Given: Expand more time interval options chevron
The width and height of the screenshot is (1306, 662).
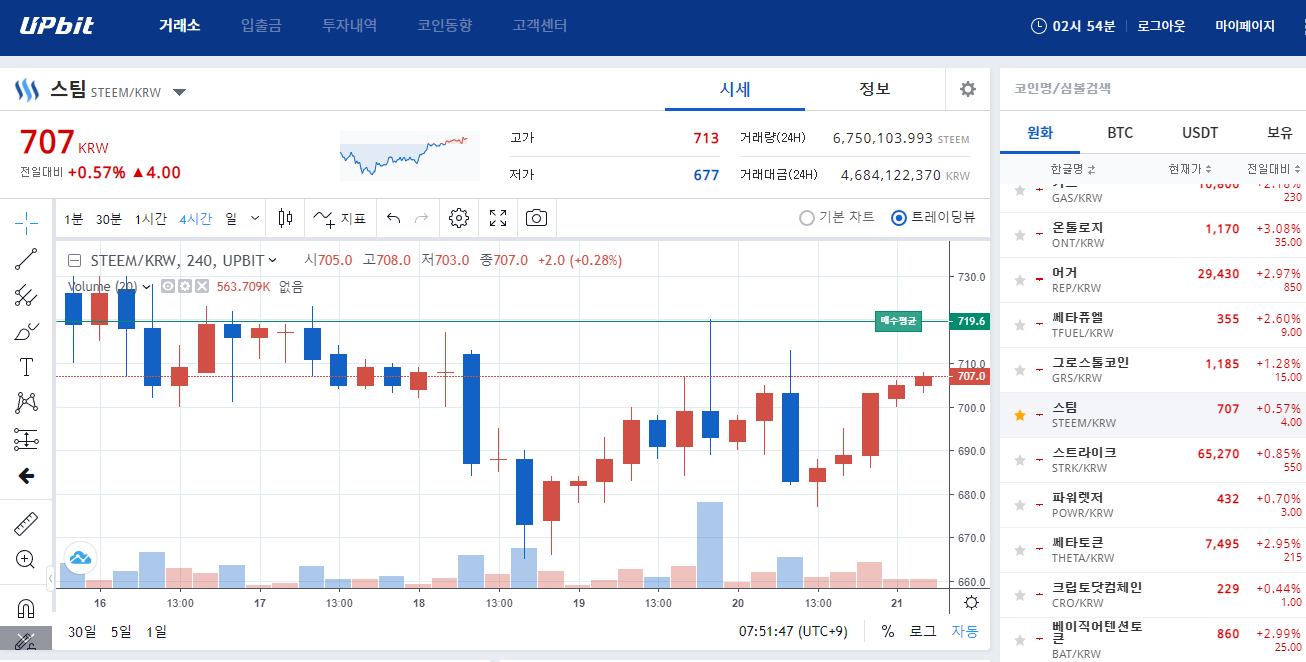Looking at the screenshot, I should tap(255, 218).
